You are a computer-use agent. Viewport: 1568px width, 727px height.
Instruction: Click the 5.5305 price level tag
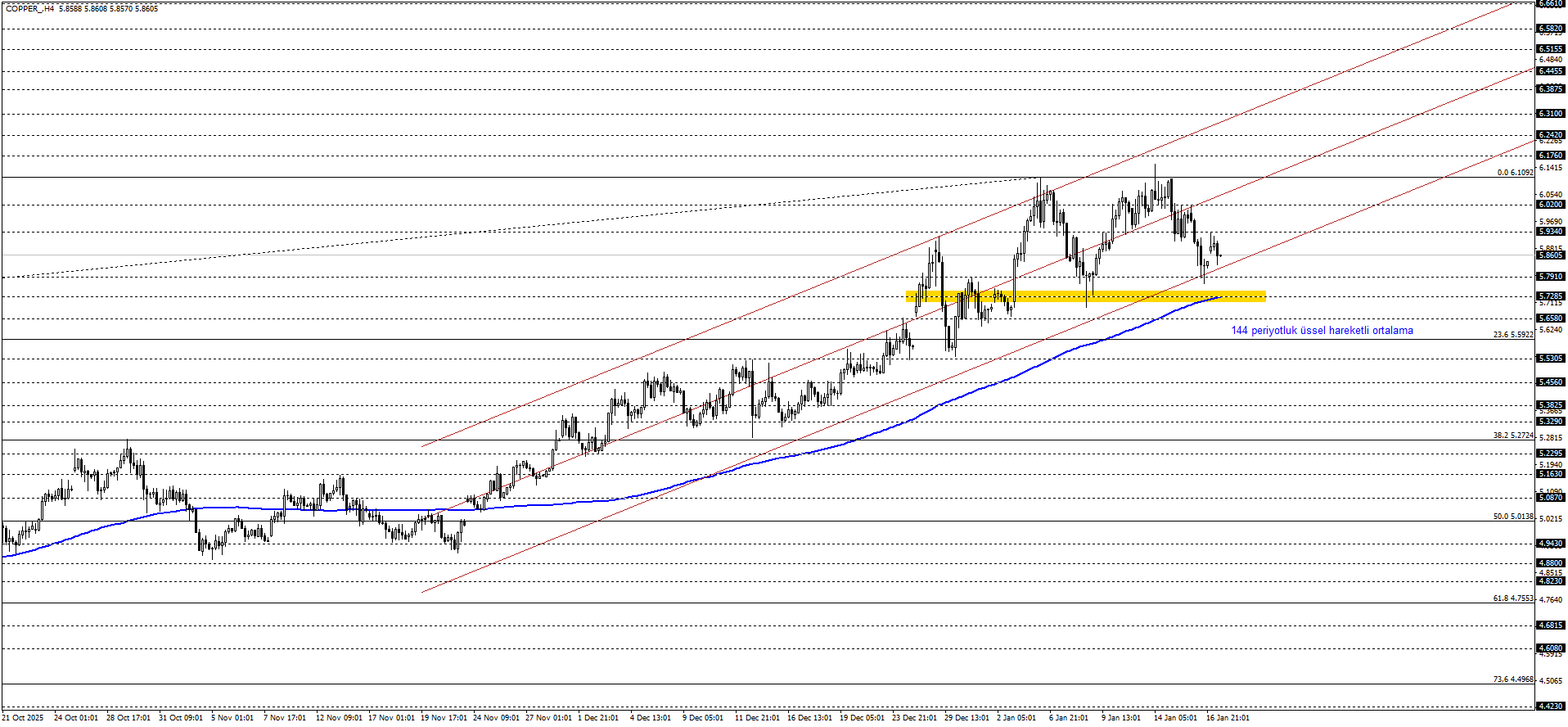pos(1551,359)
